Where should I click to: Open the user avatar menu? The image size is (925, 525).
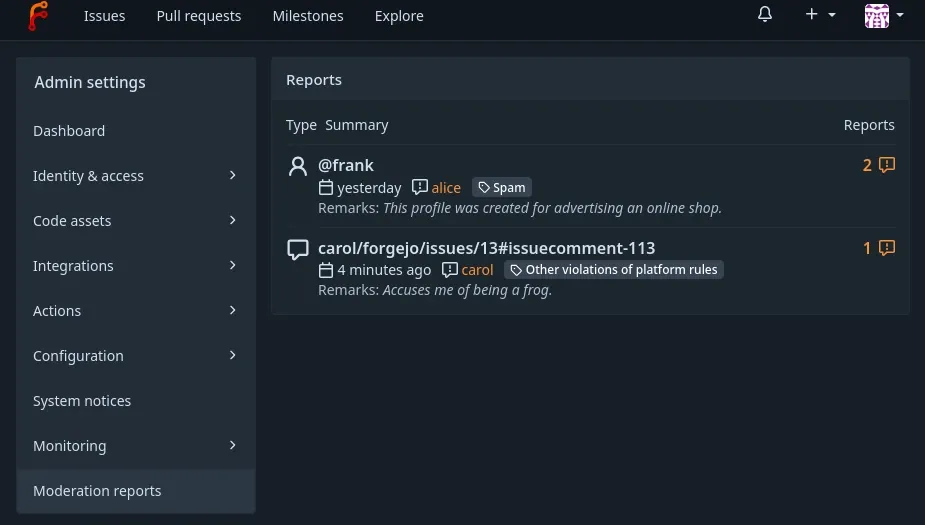tap(884, 15)
